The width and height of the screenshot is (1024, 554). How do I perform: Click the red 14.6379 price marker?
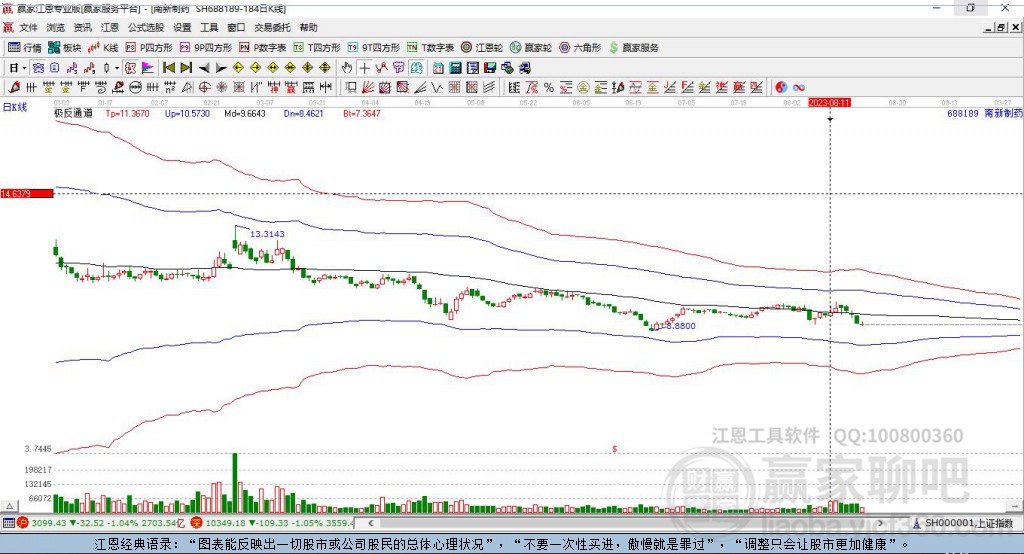tap(27, 193)
